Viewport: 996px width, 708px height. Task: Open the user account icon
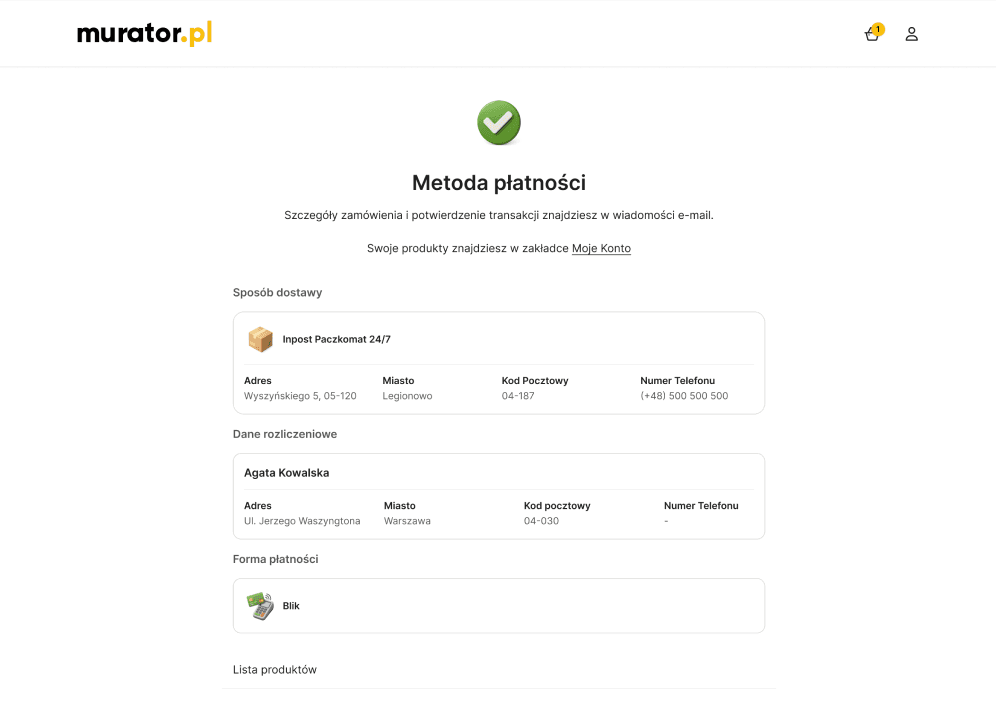(x=911, y=34)
